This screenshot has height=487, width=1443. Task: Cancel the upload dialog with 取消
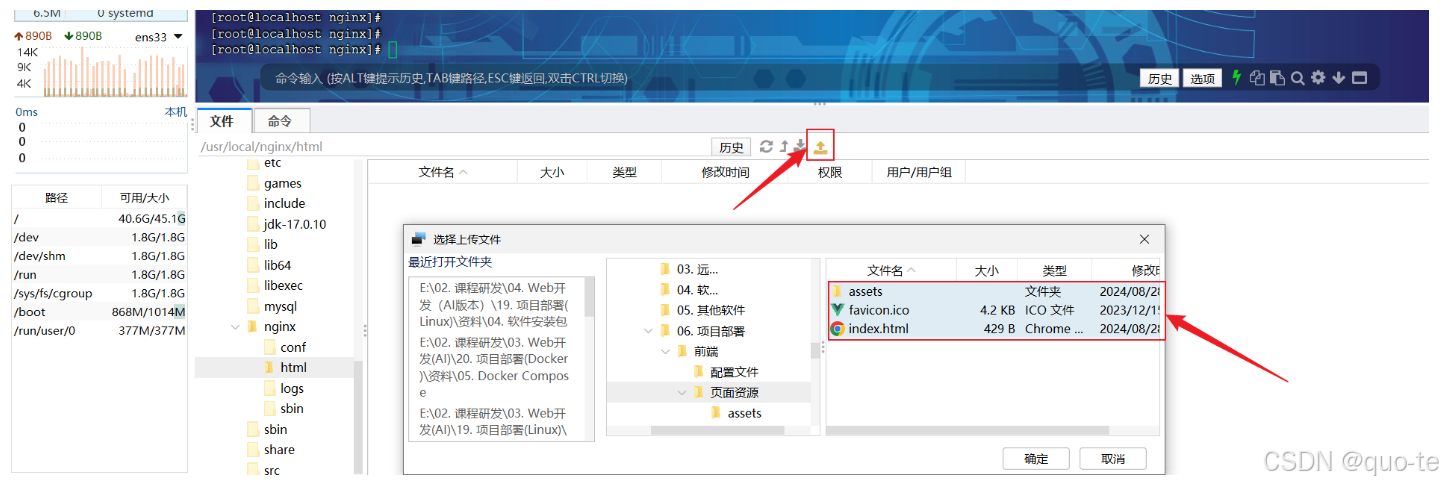[x=1113, y=459]
